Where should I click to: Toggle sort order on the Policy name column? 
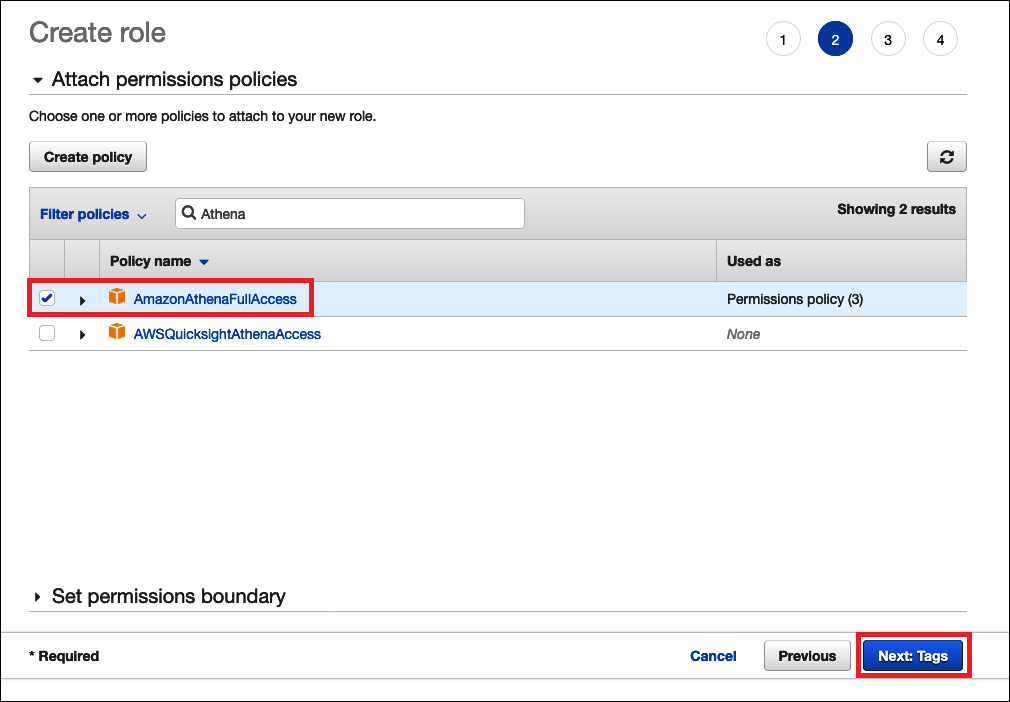206,261
